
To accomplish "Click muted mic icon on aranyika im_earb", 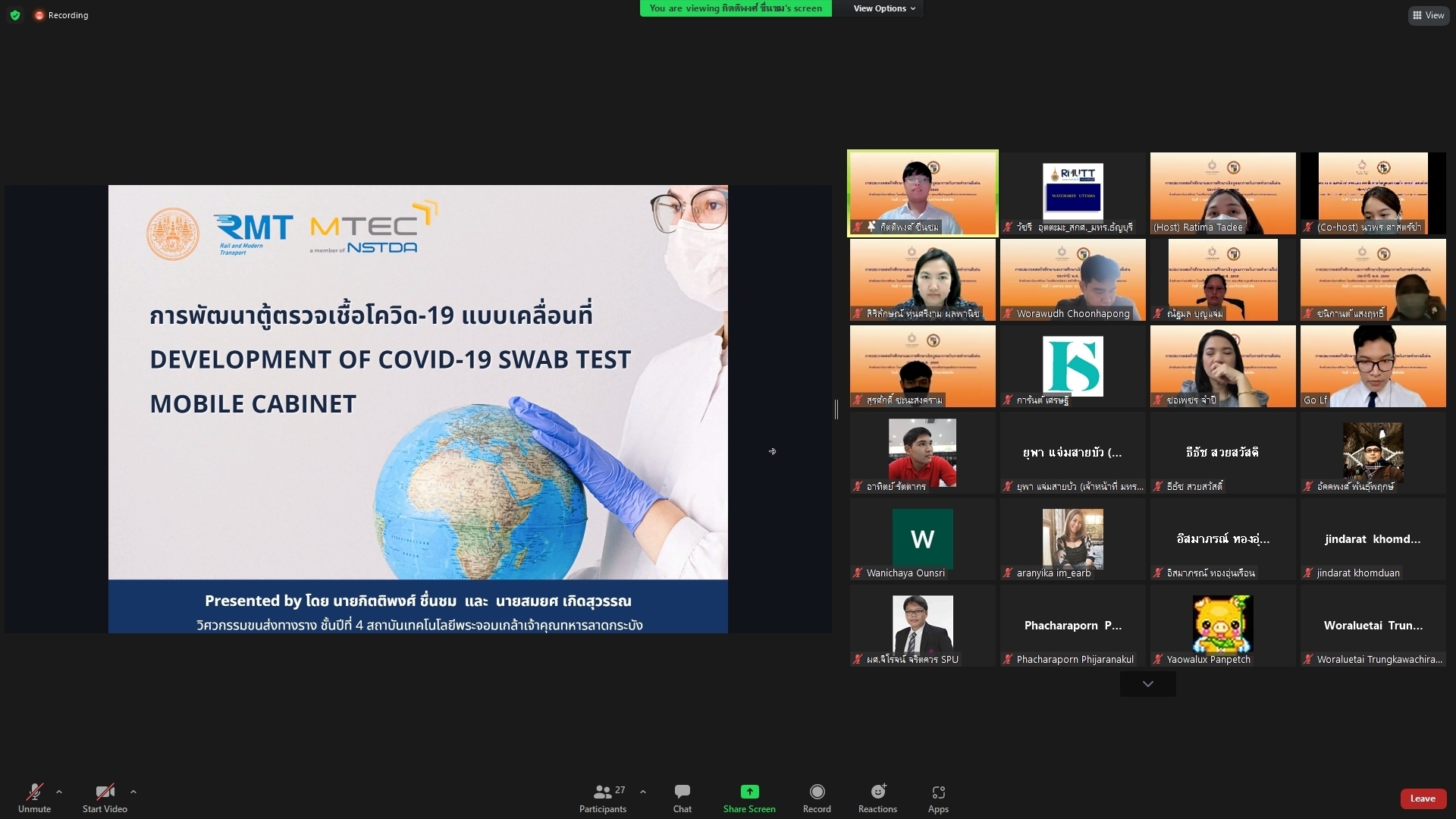I will pos(1008,573).
